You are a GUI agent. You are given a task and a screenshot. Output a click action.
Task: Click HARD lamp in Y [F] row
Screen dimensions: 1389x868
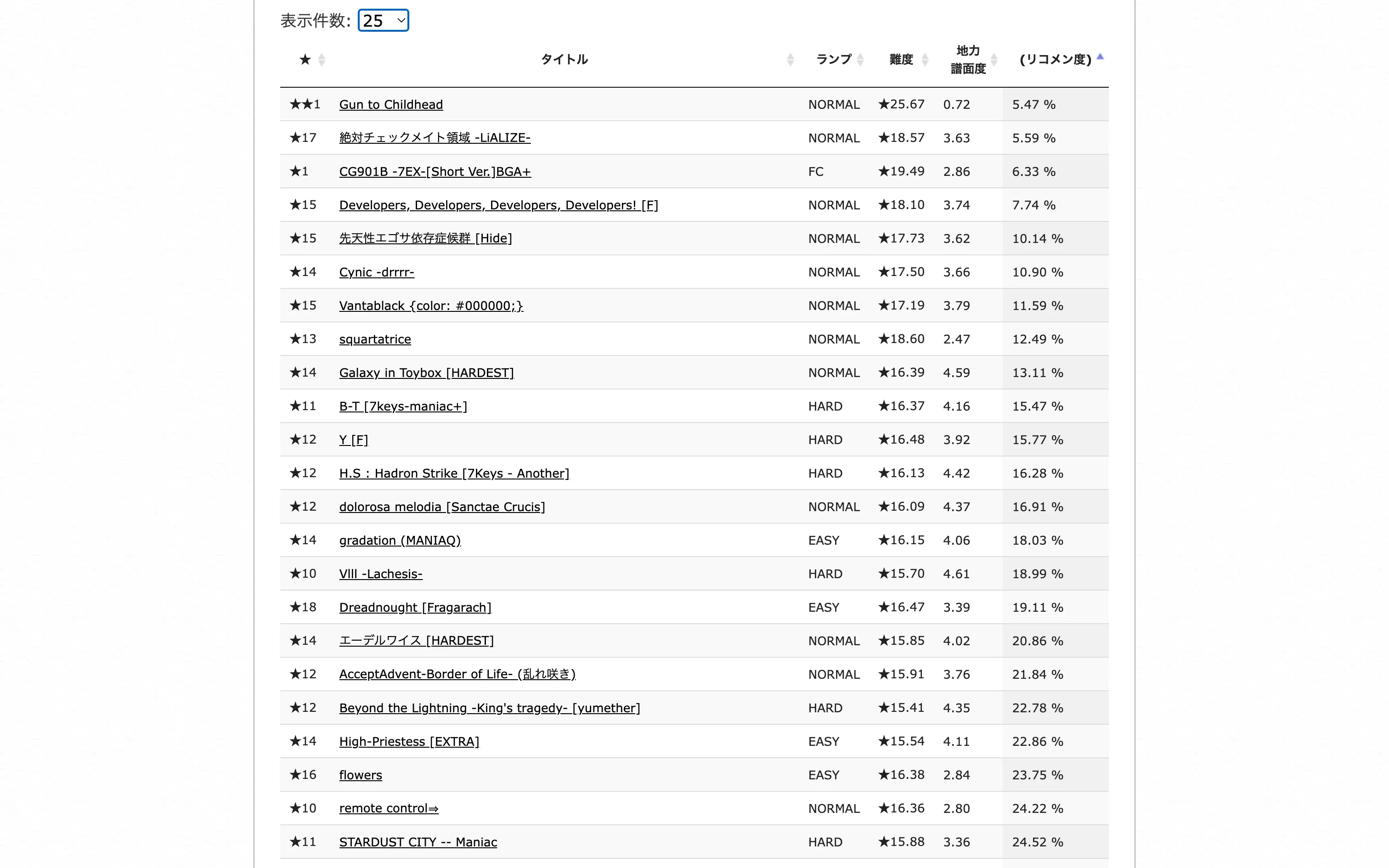825,440
